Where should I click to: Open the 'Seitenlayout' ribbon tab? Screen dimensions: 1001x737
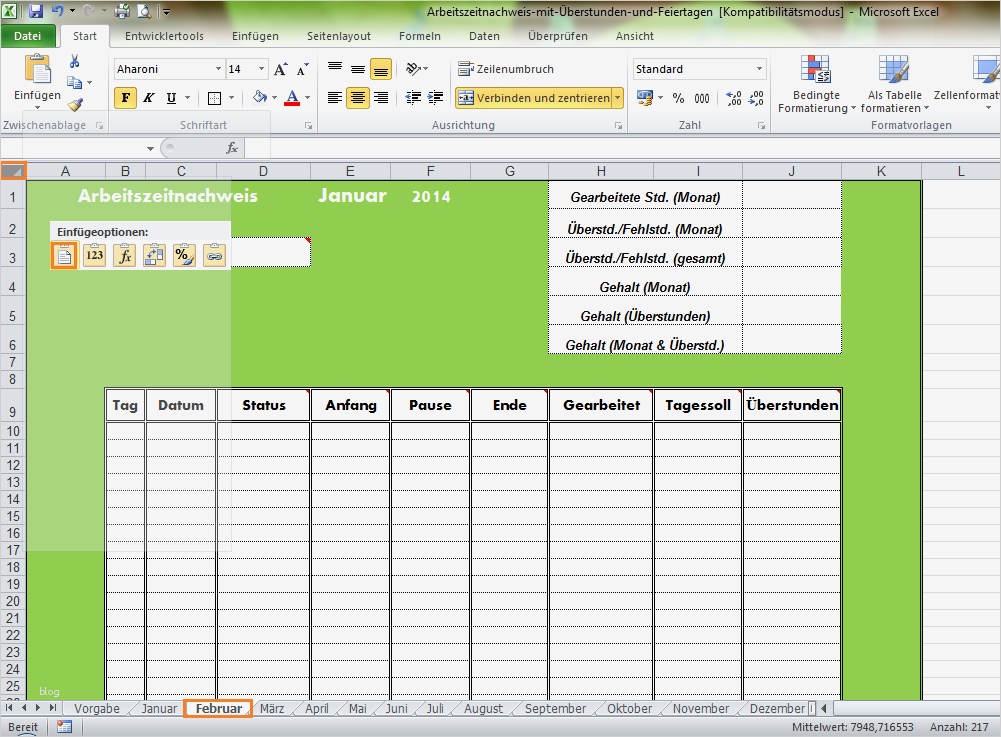click(338, 36)
